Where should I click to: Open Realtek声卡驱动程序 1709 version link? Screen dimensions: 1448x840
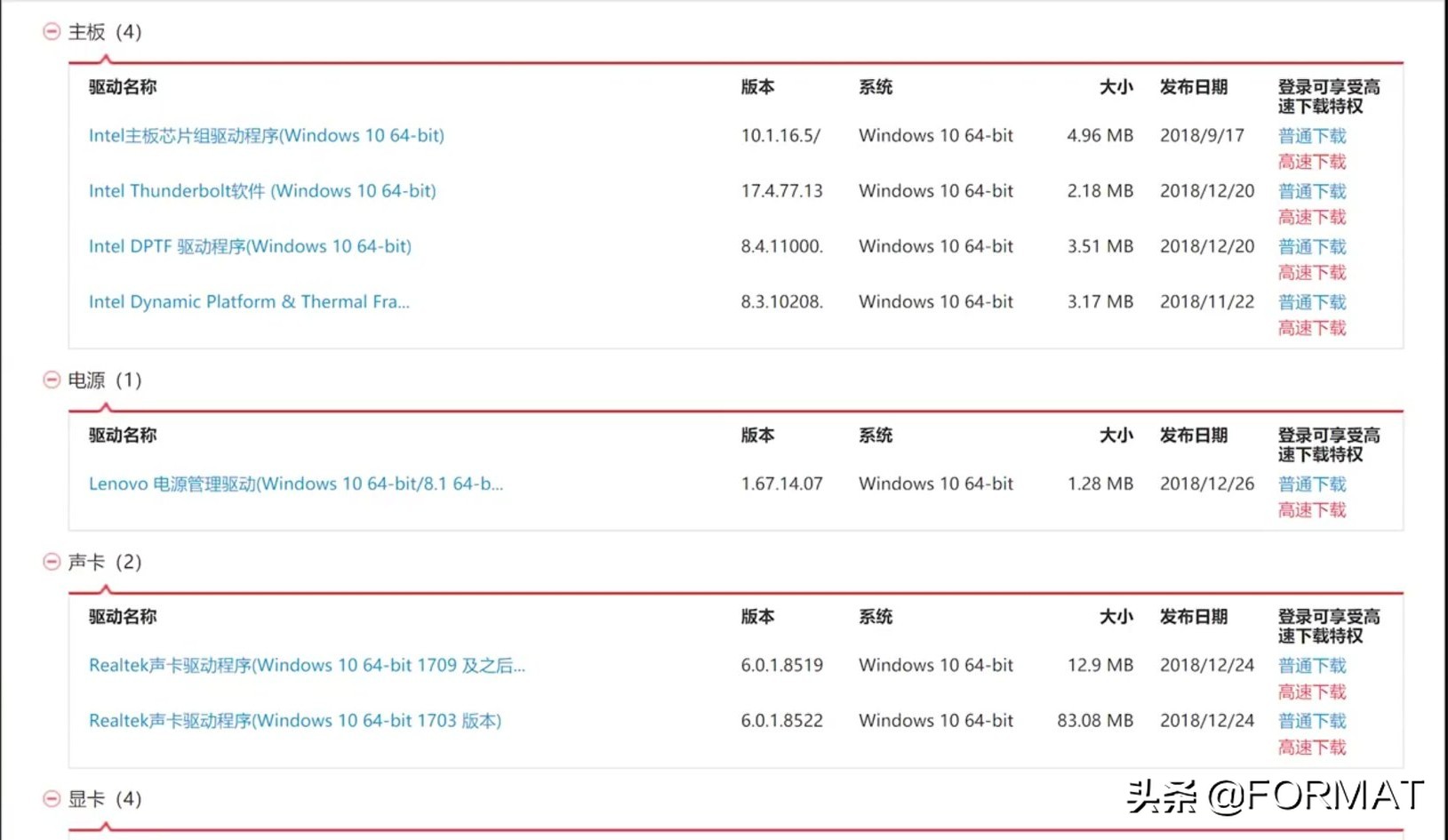[307, 666]
